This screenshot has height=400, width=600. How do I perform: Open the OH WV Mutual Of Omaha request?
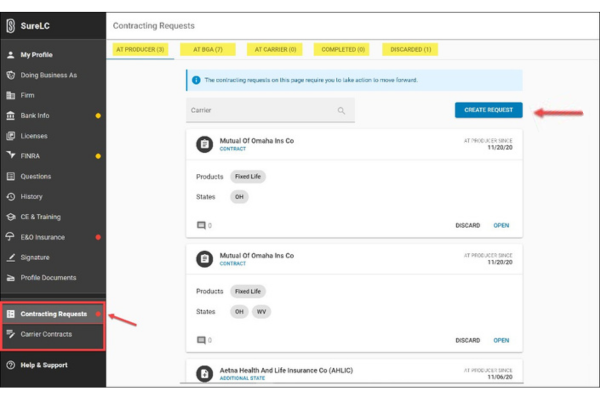[501, 340]
